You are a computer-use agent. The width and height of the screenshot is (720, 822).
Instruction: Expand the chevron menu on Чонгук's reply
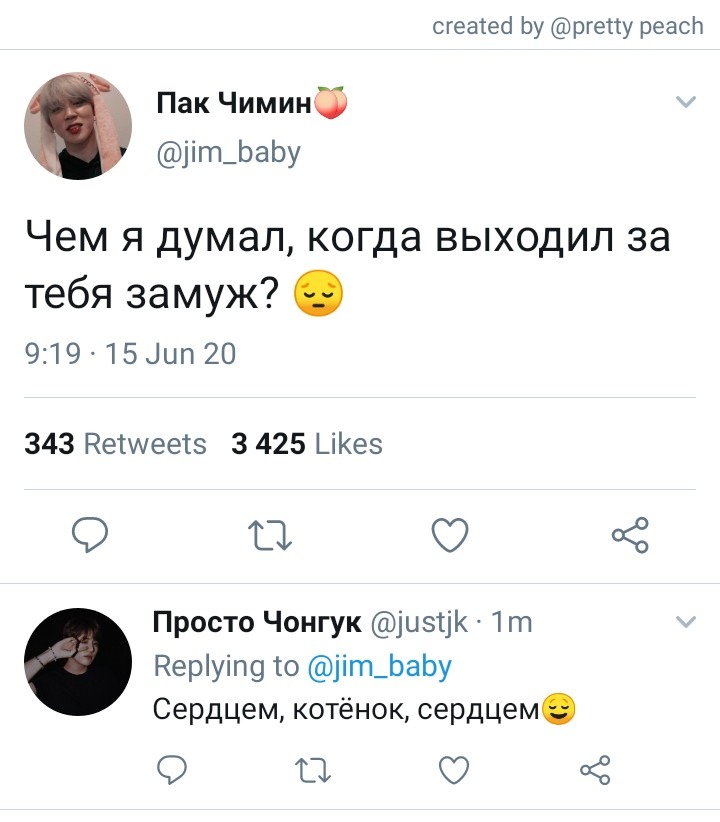(686, 622)
